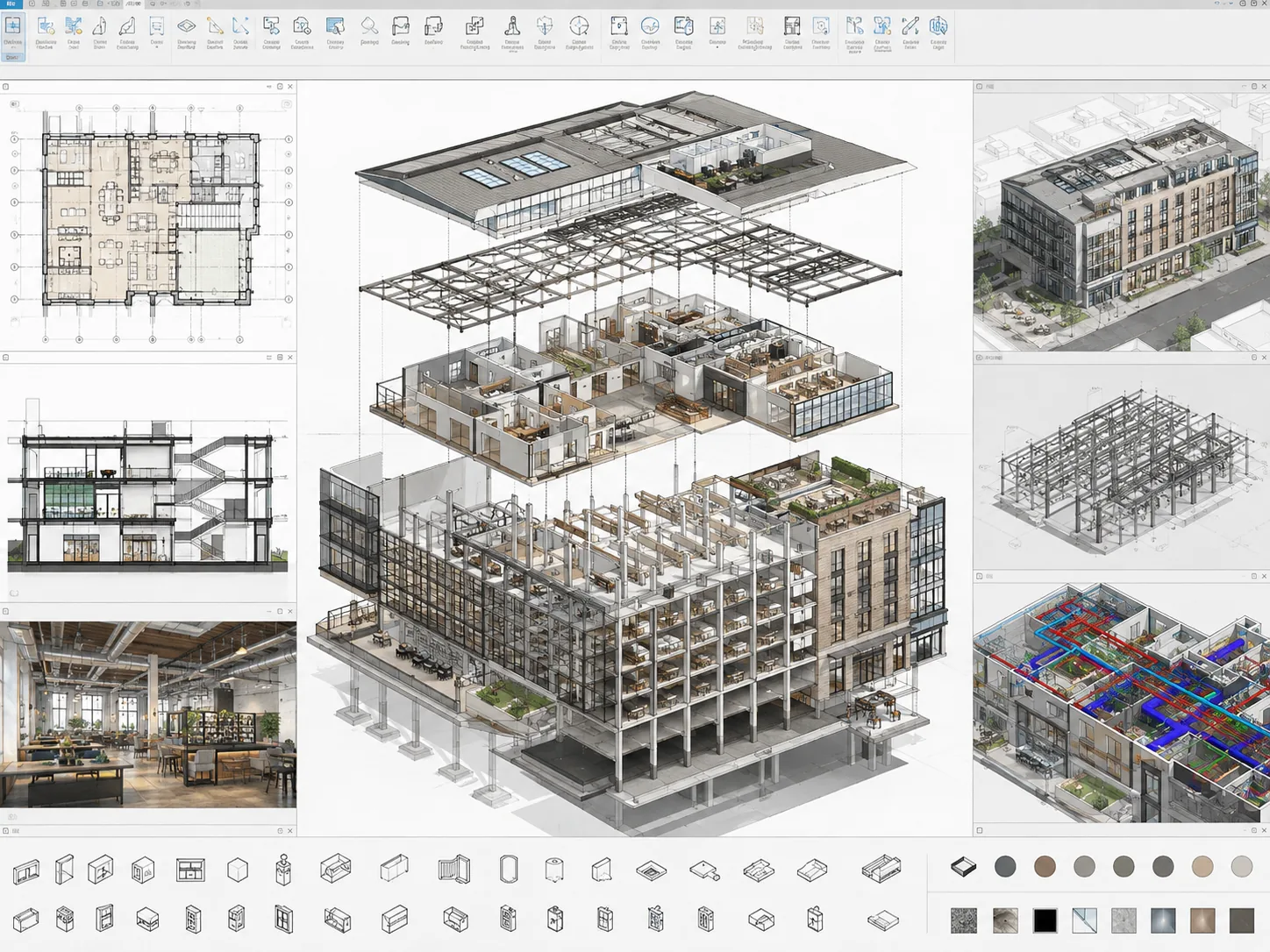The width and height of the screenshot is (1270, 952).
Task: Choose the standing figure icon in the ribbon
Action: coord(512,26)
